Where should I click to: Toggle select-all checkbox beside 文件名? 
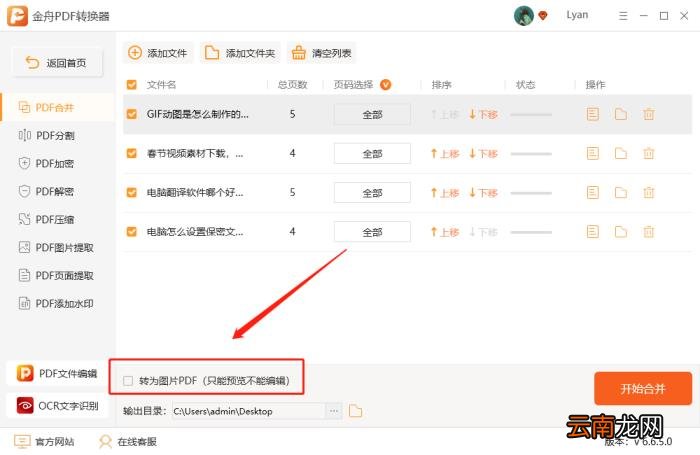click(x=132, y=84)
